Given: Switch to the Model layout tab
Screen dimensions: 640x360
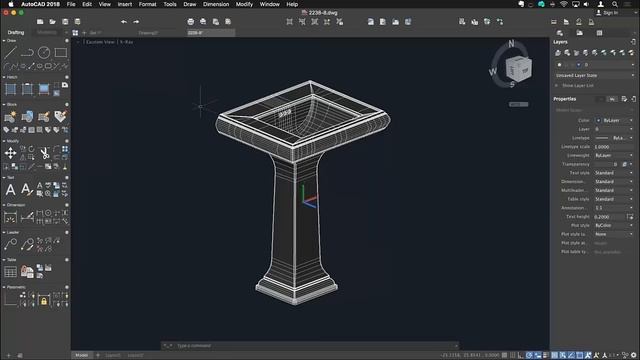Looking at the screenshot, I should (x=82, y=356).
